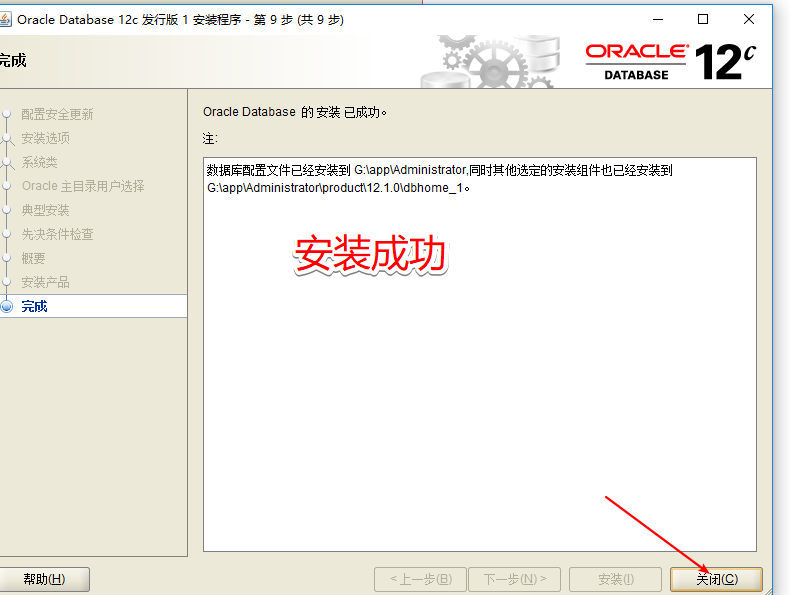Select the 系统类 step
The image size is (790, 595).
pyautogui.click(x=39, y=162)
